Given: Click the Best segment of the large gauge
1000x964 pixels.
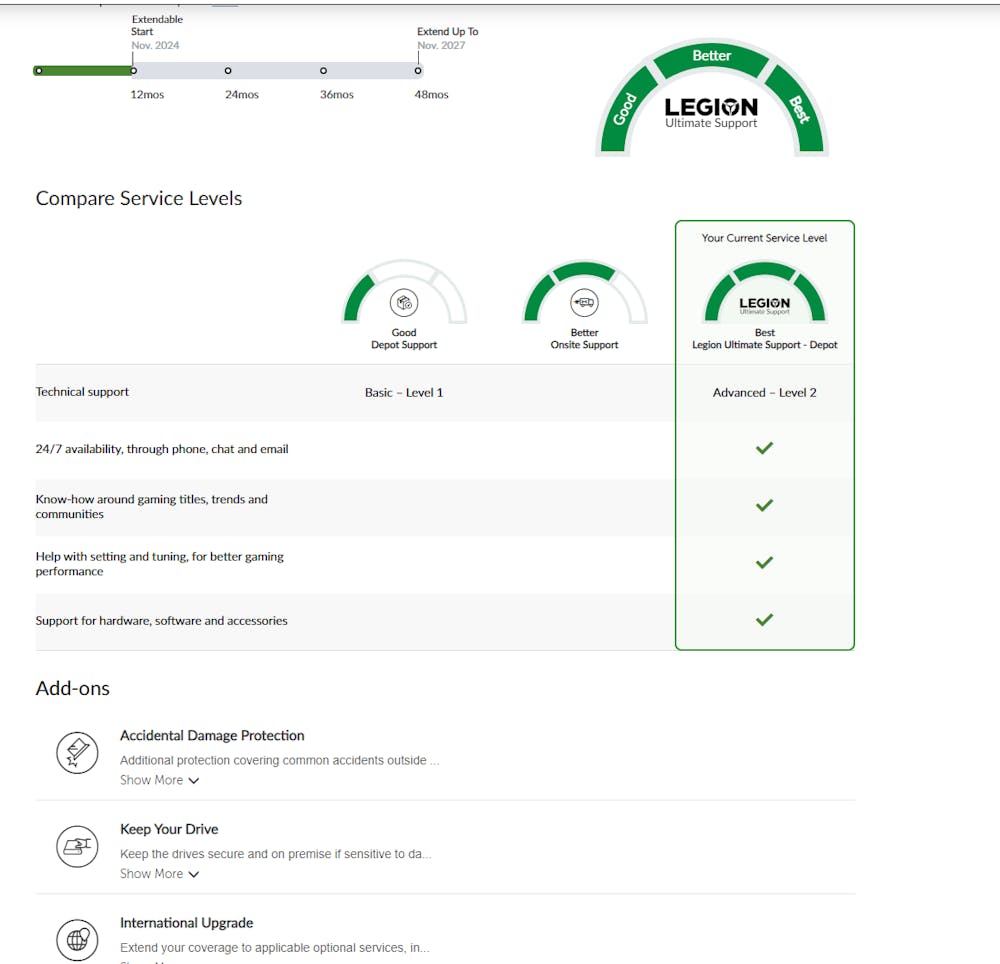Looking at the screenshot, I should [798, 110].
